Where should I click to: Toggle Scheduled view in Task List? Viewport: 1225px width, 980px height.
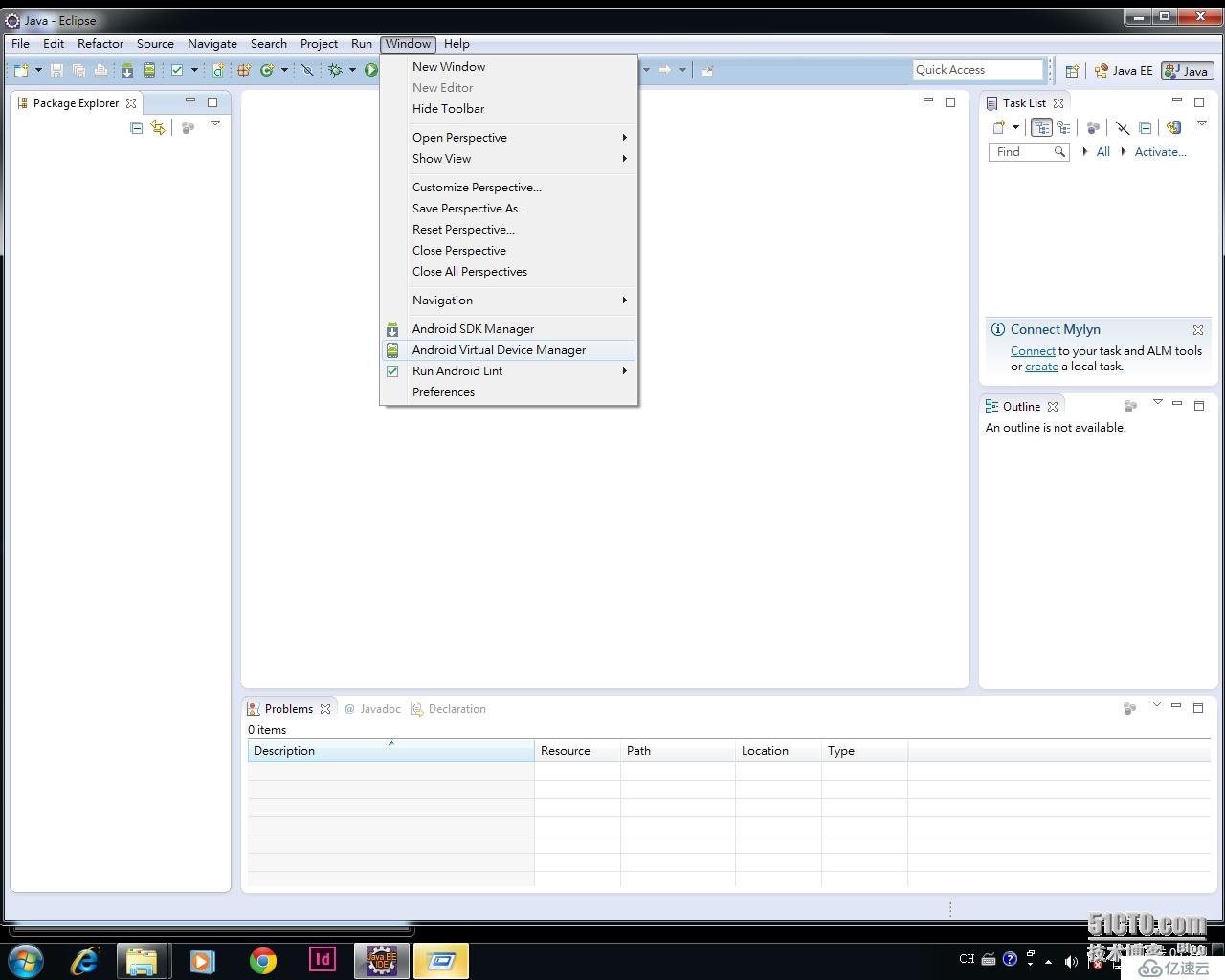(x=1063, y=127)
